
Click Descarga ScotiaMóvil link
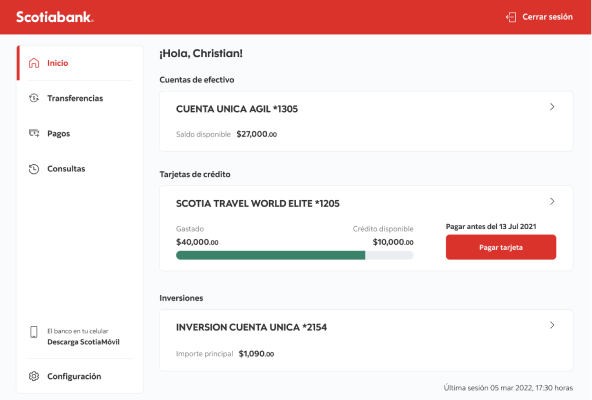pos(83,342)
